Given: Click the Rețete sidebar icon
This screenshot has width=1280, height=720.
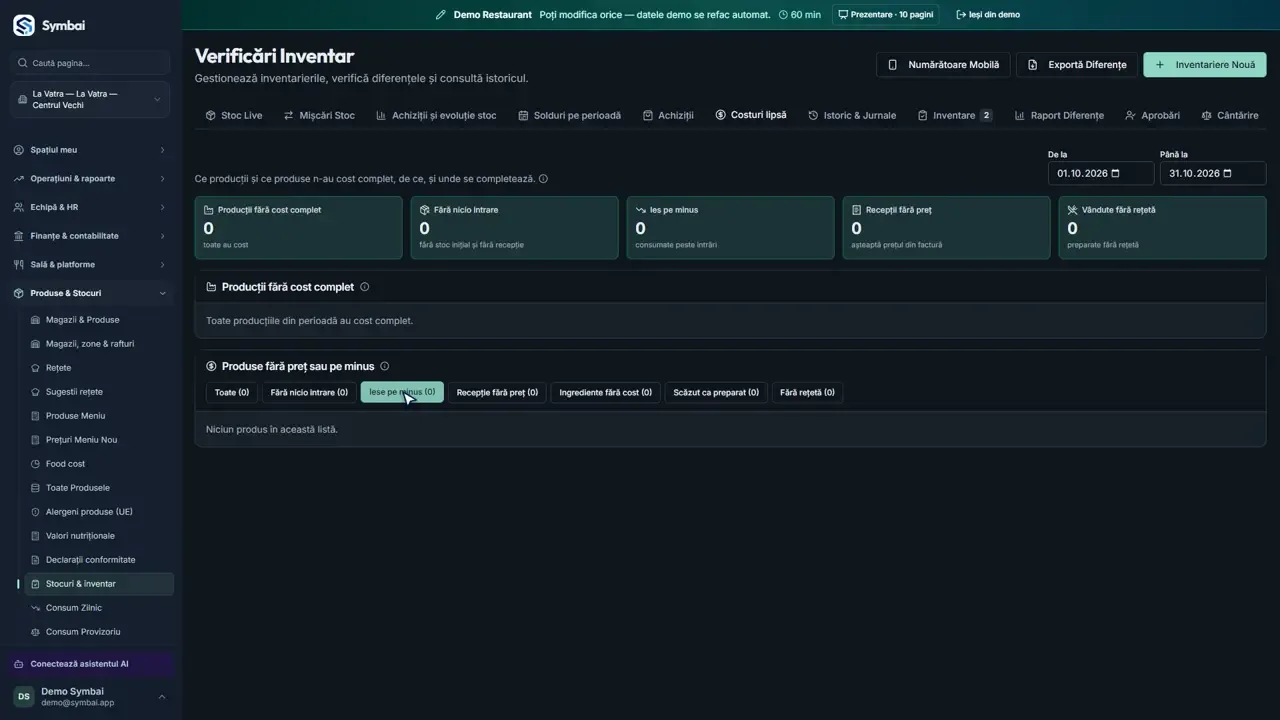Looking at the screenshot, I should [36, 368].
